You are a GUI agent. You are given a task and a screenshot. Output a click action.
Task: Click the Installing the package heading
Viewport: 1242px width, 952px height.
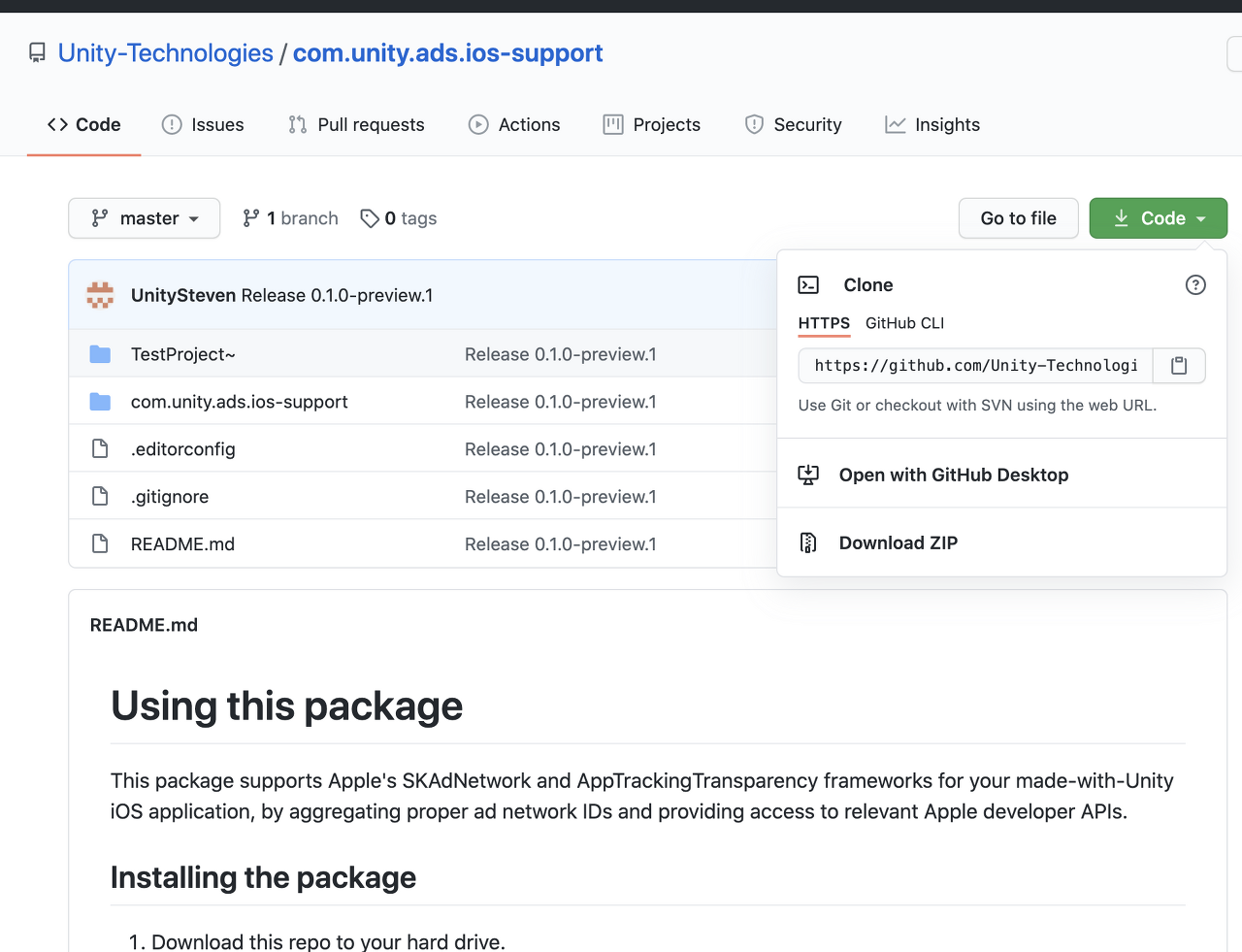pyautogui.click(x=263, y=877)
